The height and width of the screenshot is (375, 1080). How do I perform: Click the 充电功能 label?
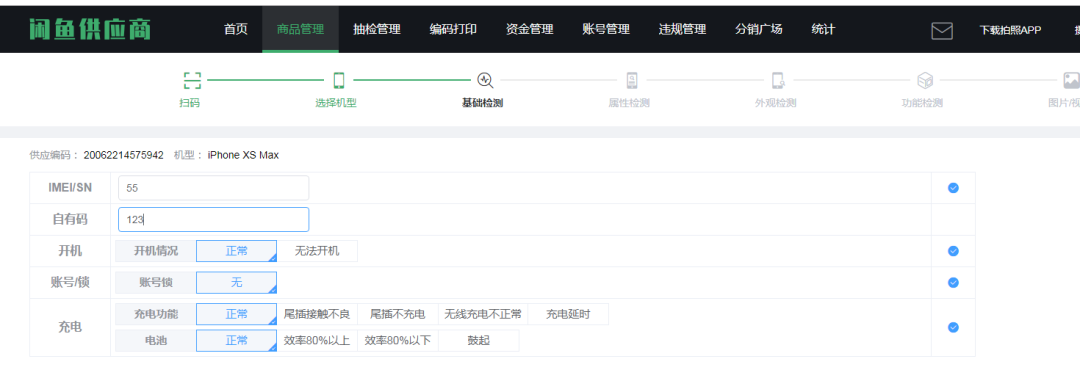point(156,314)
